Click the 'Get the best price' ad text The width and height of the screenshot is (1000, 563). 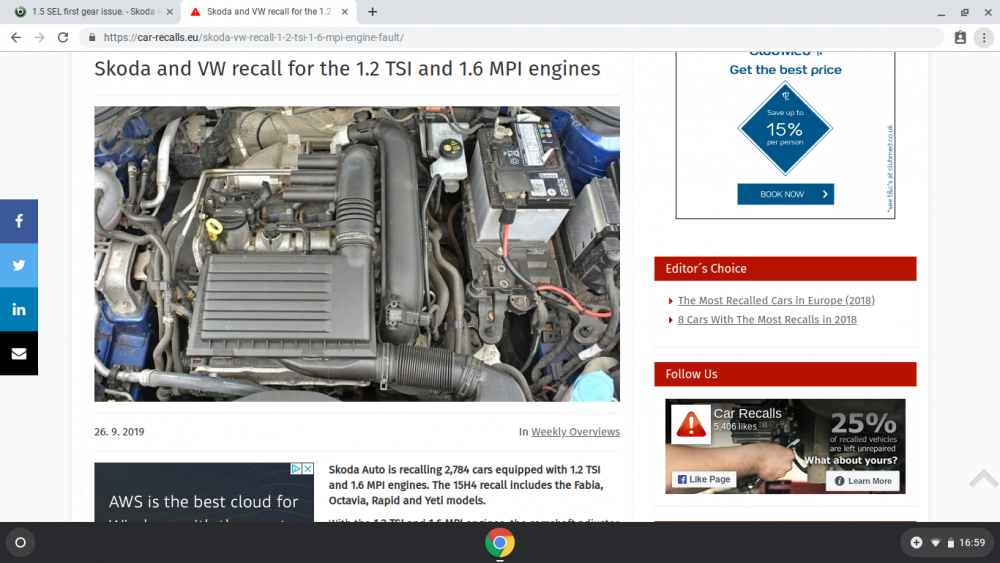click(x=785, y=69)
